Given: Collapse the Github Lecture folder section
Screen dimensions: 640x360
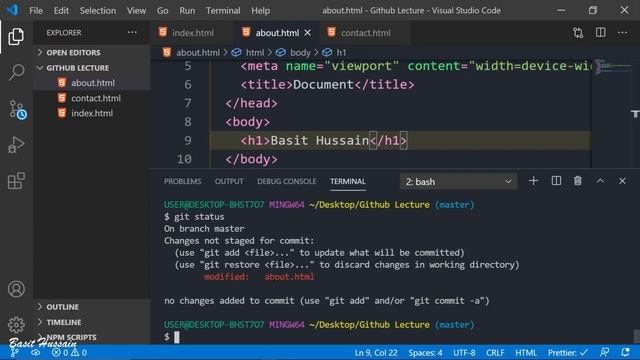Looking at the screenshot, I should click(x=92, y=68).
